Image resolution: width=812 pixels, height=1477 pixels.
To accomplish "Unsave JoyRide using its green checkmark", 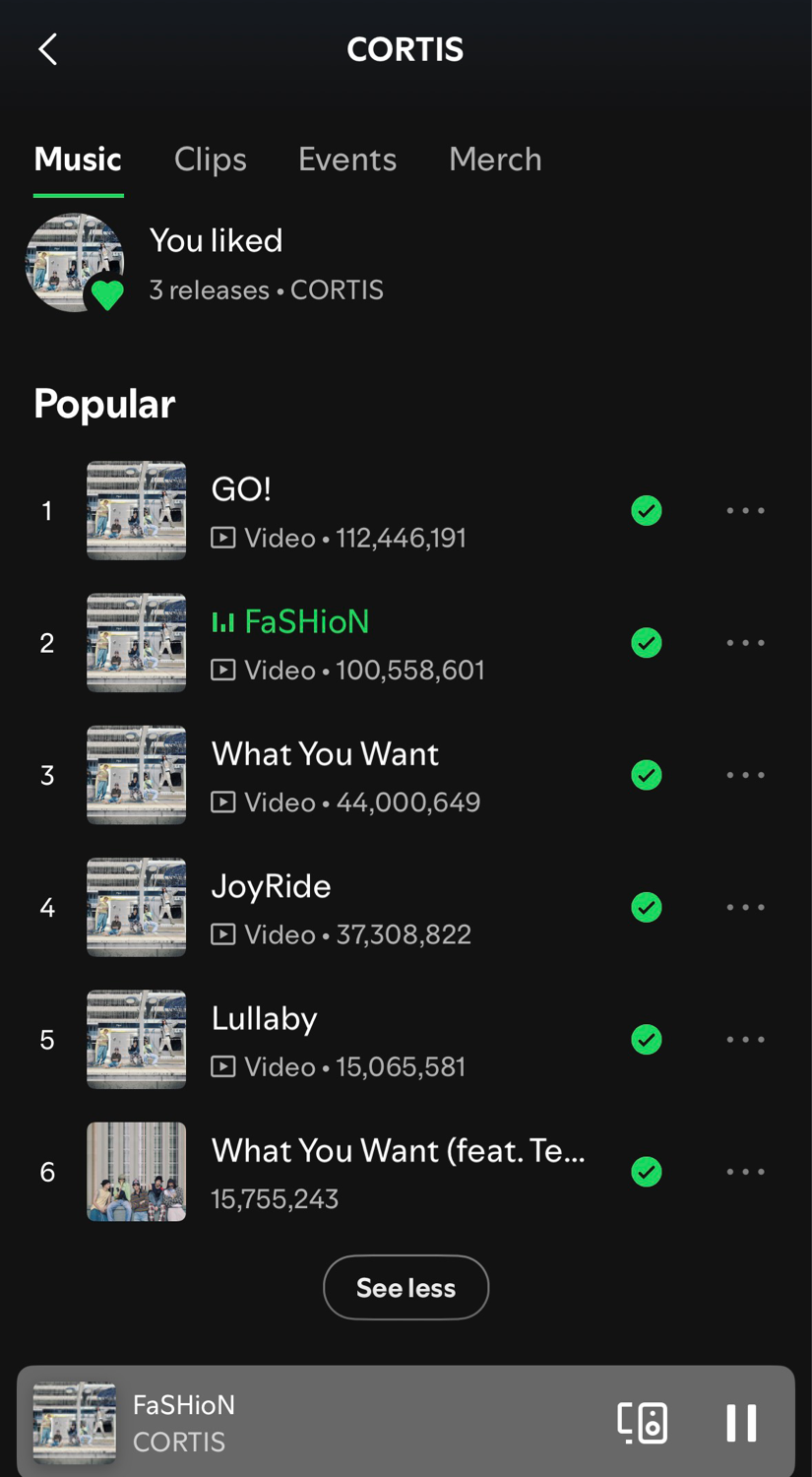I will [647, 908].
